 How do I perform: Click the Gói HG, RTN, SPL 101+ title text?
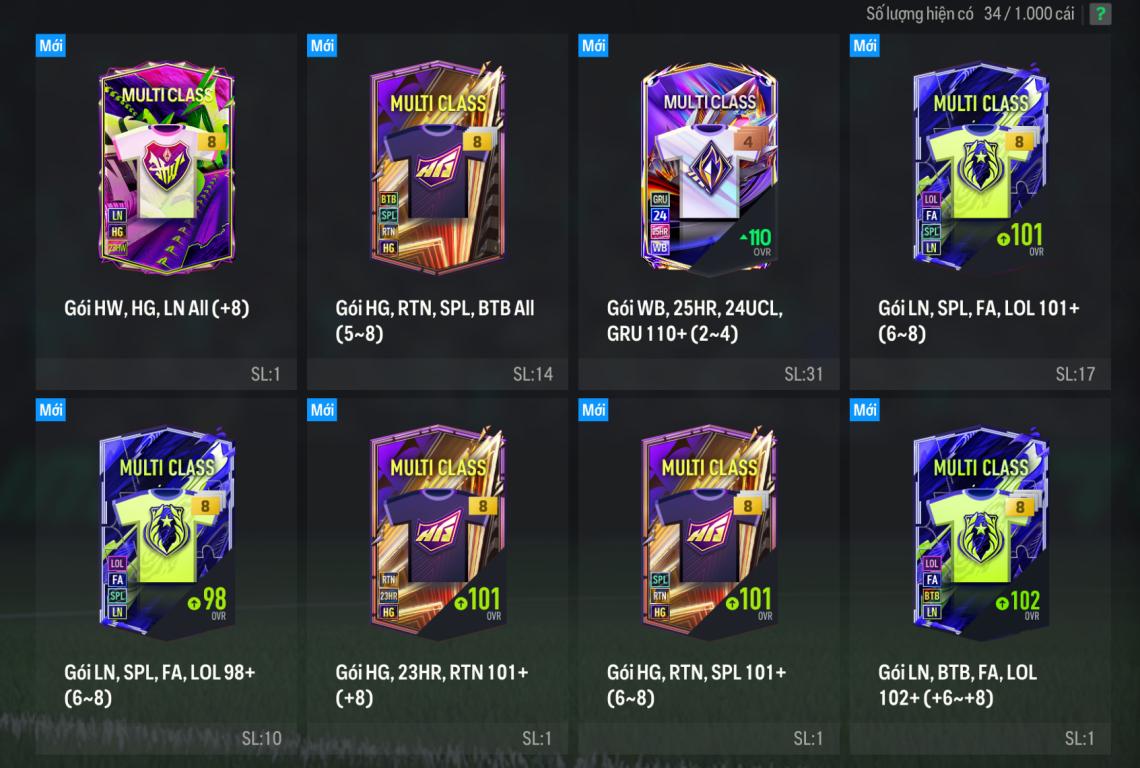(x=697, y=685)
